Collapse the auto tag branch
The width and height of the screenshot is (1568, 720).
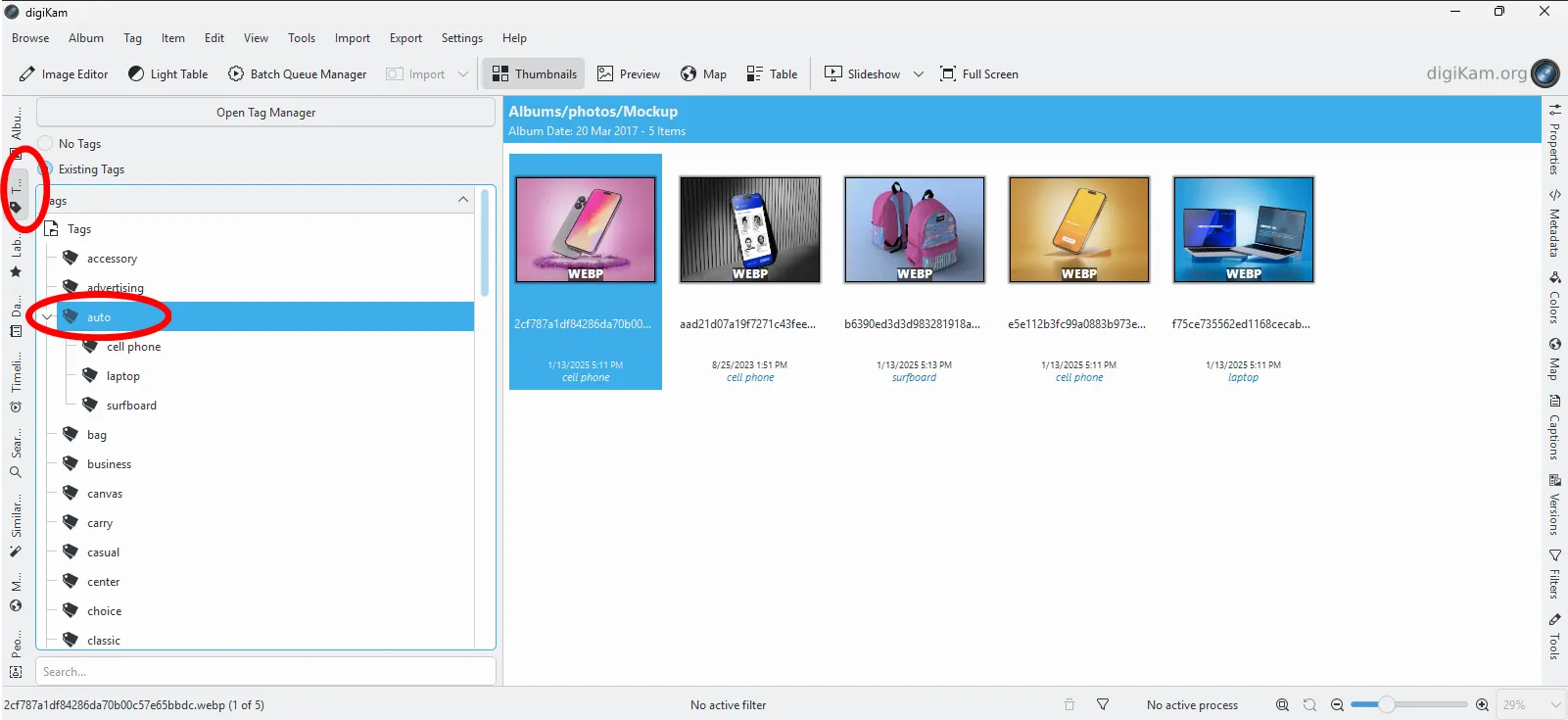(x=46, y=317)
